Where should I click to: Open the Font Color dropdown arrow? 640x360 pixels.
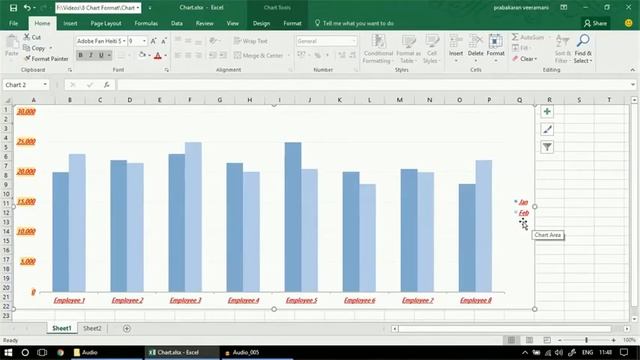[165, 56]
